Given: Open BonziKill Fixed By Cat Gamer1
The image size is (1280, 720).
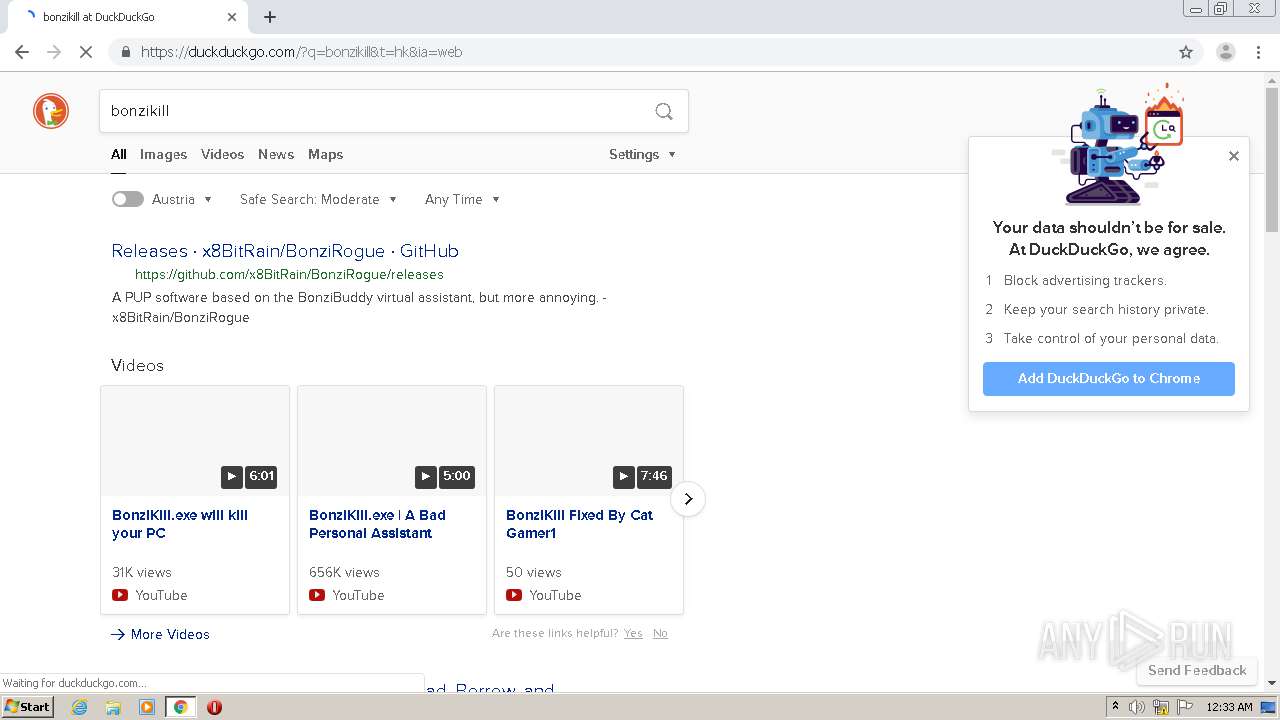Looking at the screenshot, I should point(579,524).
